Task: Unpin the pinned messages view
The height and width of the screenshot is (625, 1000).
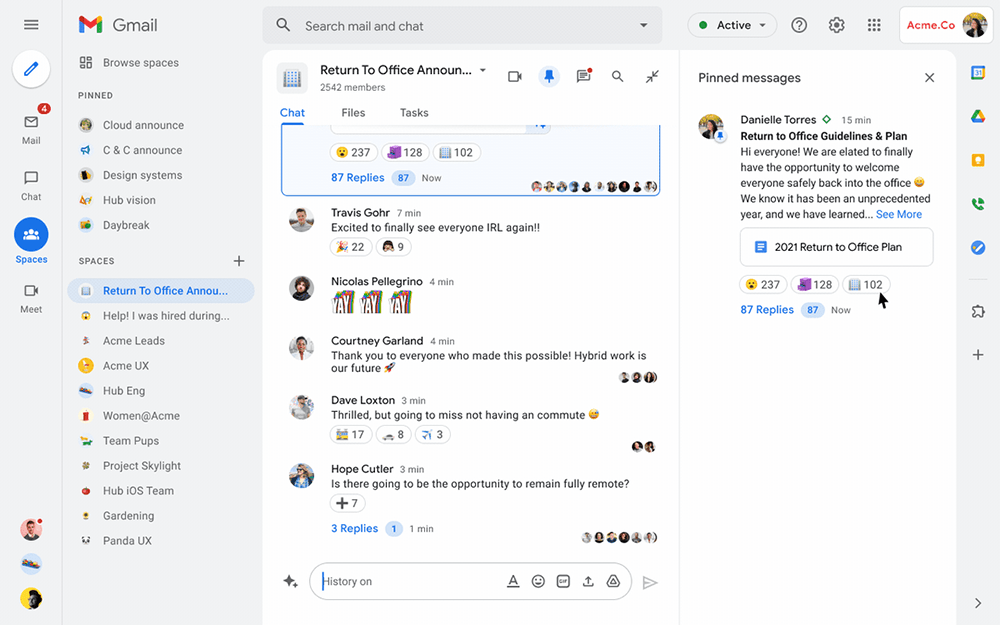Action: tap(549, 75)
